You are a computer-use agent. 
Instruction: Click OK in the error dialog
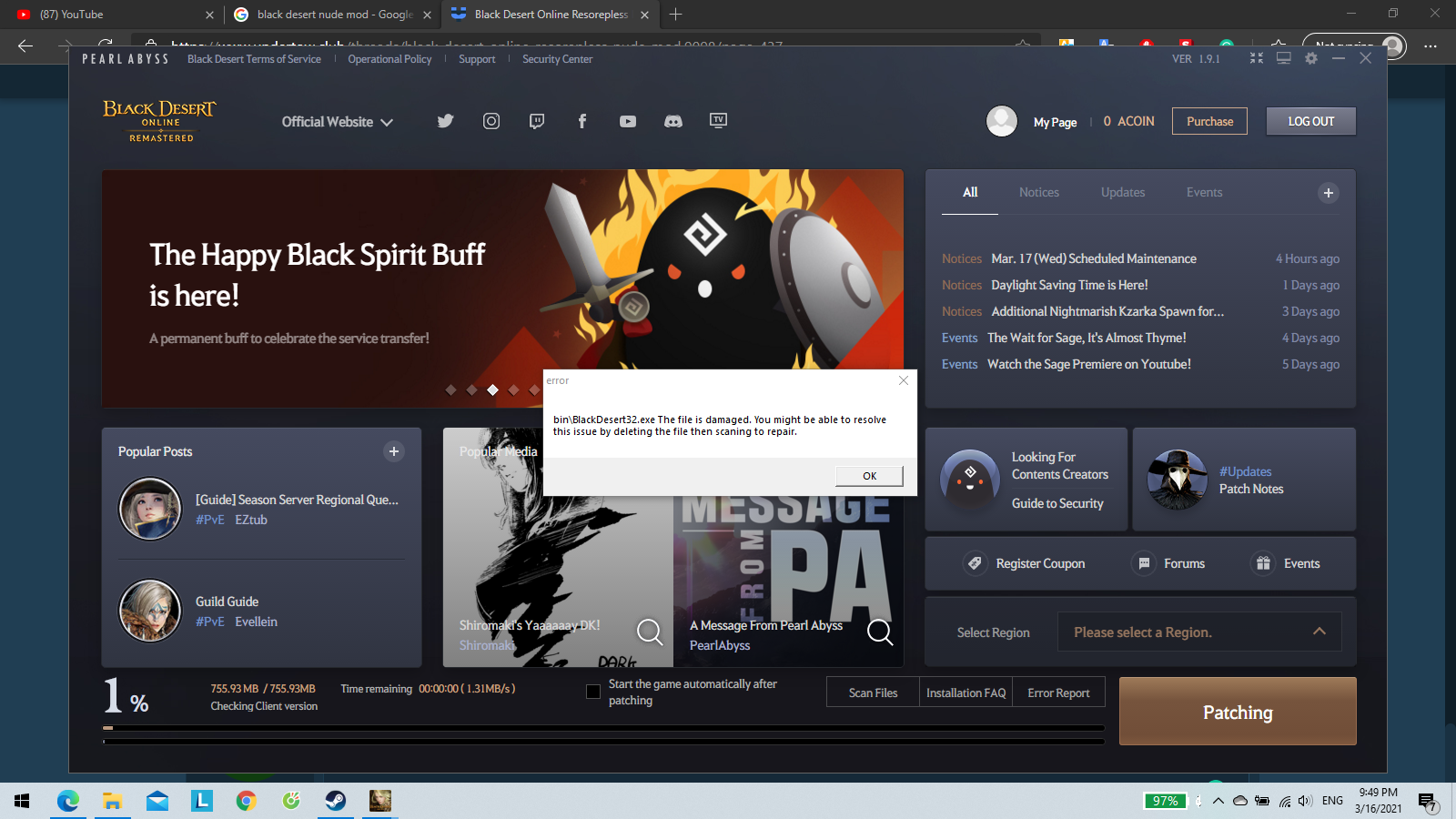pos(869,476)
